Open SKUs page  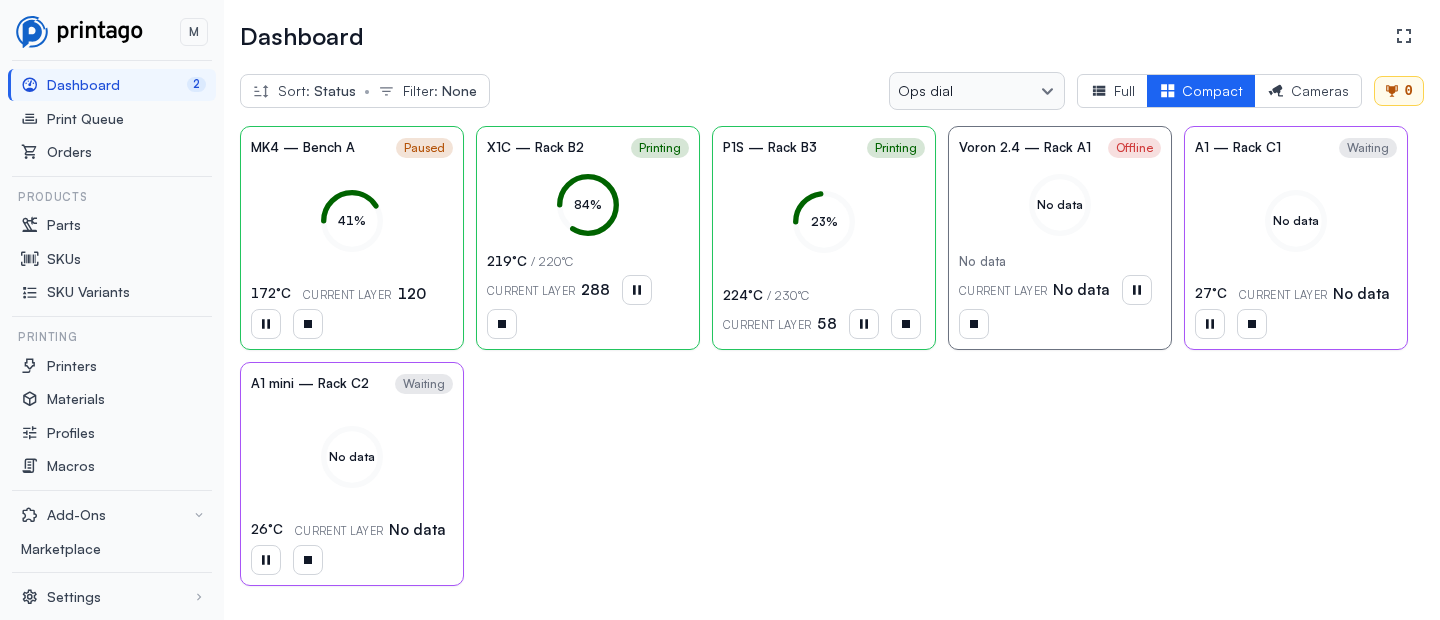pos(112,259)
